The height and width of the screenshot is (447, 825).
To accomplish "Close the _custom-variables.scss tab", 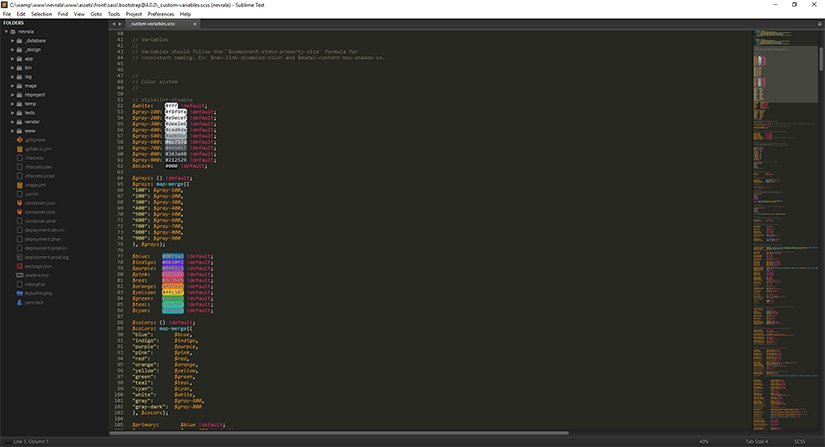I will (195, 24).
